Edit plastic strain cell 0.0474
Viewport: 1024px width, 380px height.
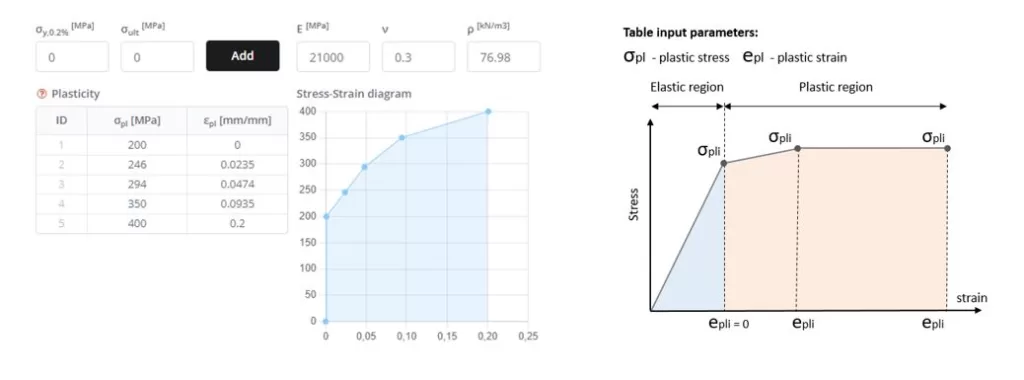tap(237, 184)
